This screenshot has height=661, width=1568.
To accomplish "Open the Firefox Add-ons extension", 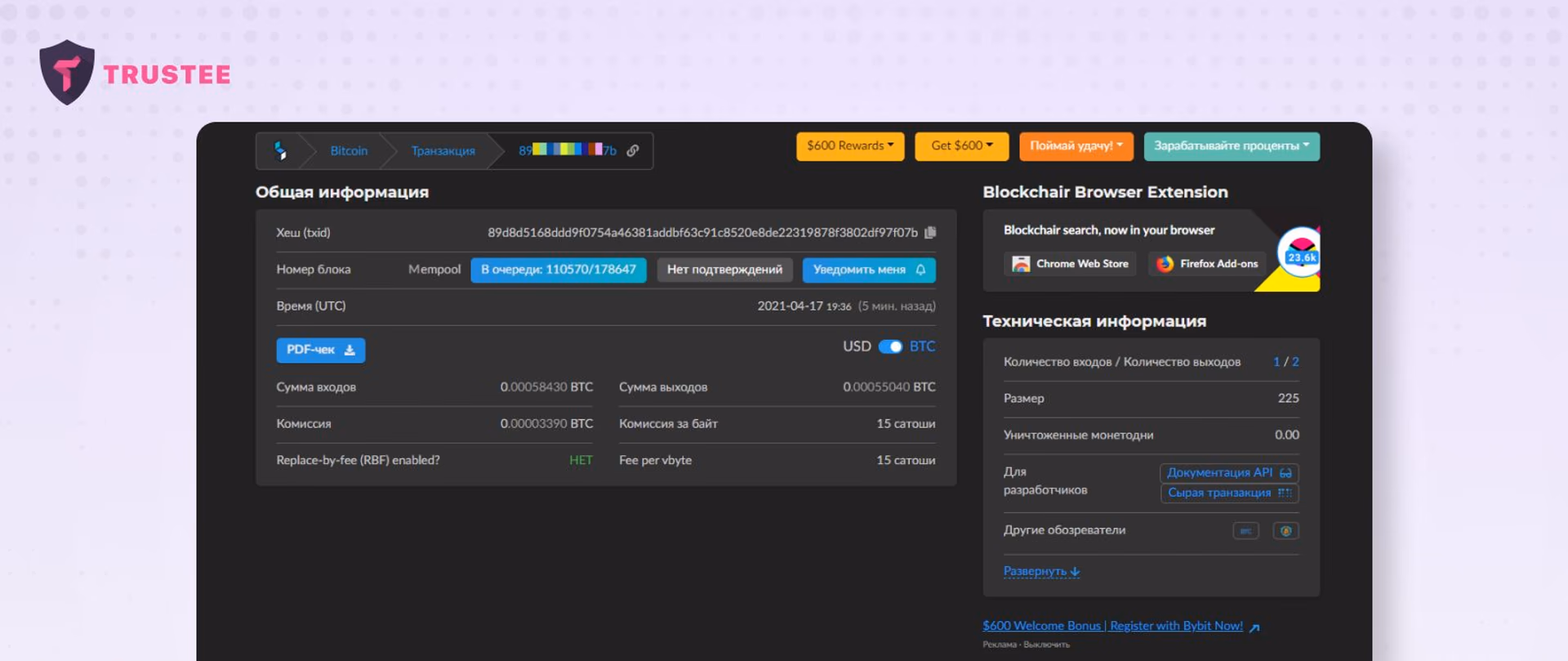I will 1207,264.
